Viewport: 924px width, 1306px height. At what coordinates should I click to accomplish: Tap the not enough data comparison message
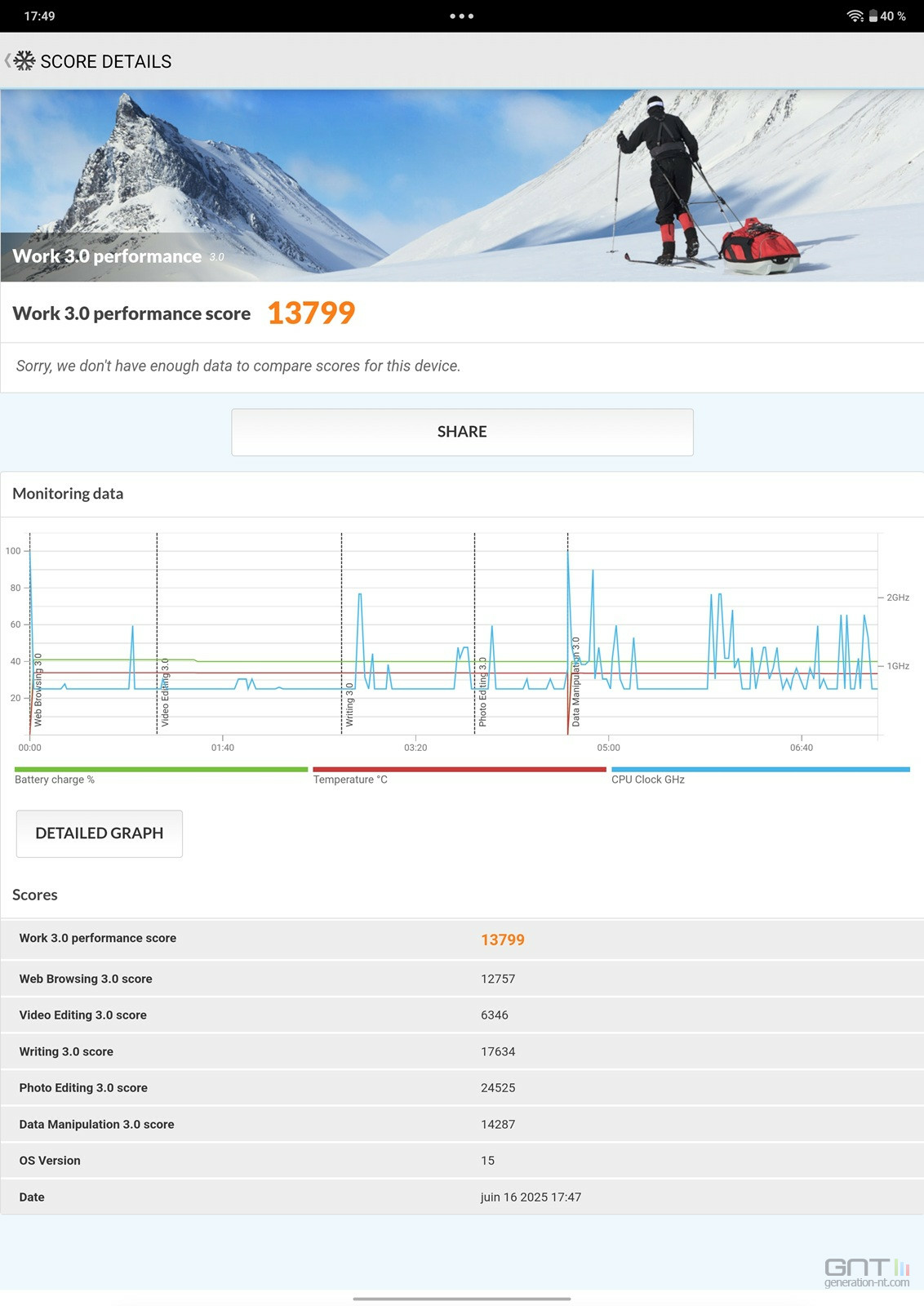coord(238,366)
